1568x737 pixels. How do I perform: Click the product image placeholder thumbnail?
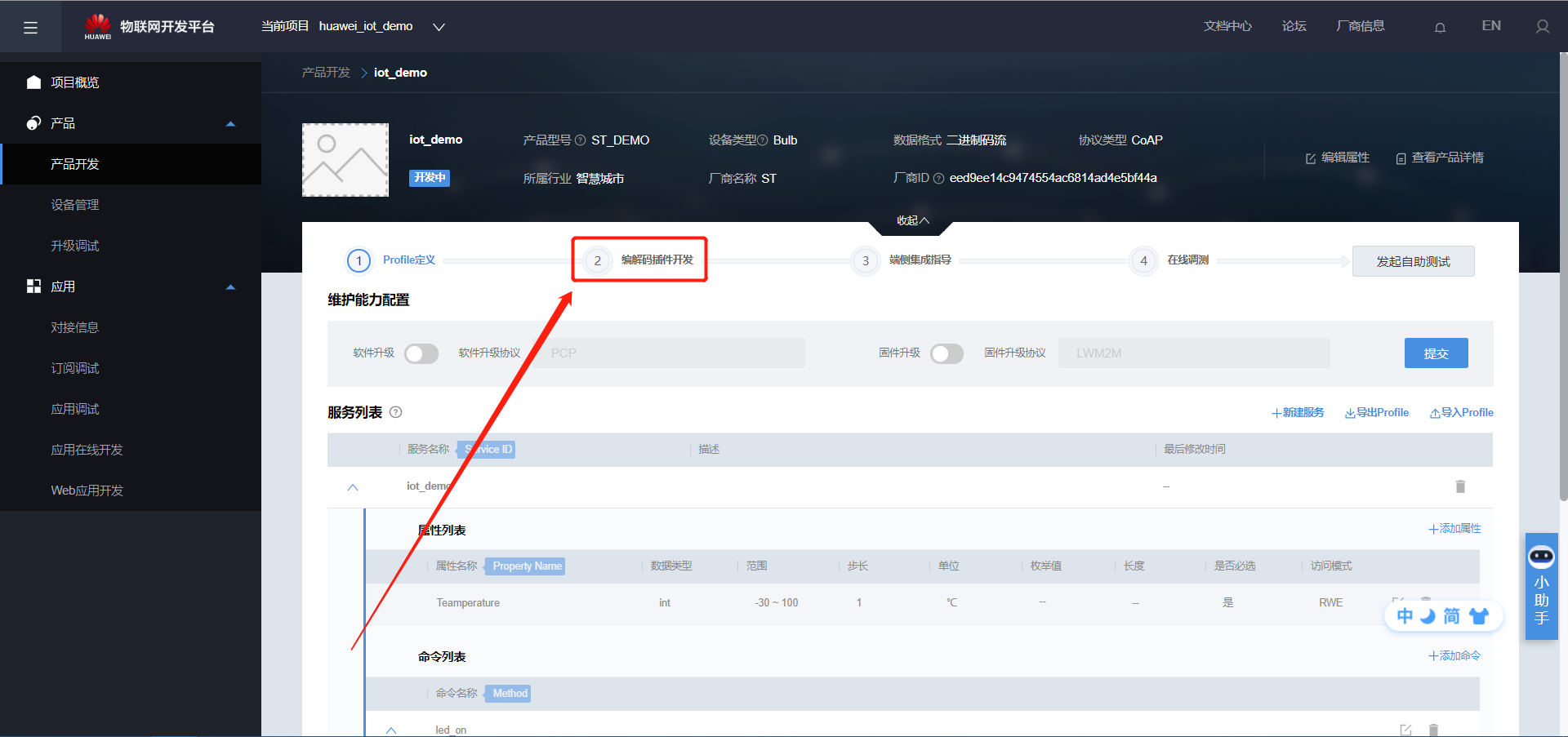tap(345, 160)
